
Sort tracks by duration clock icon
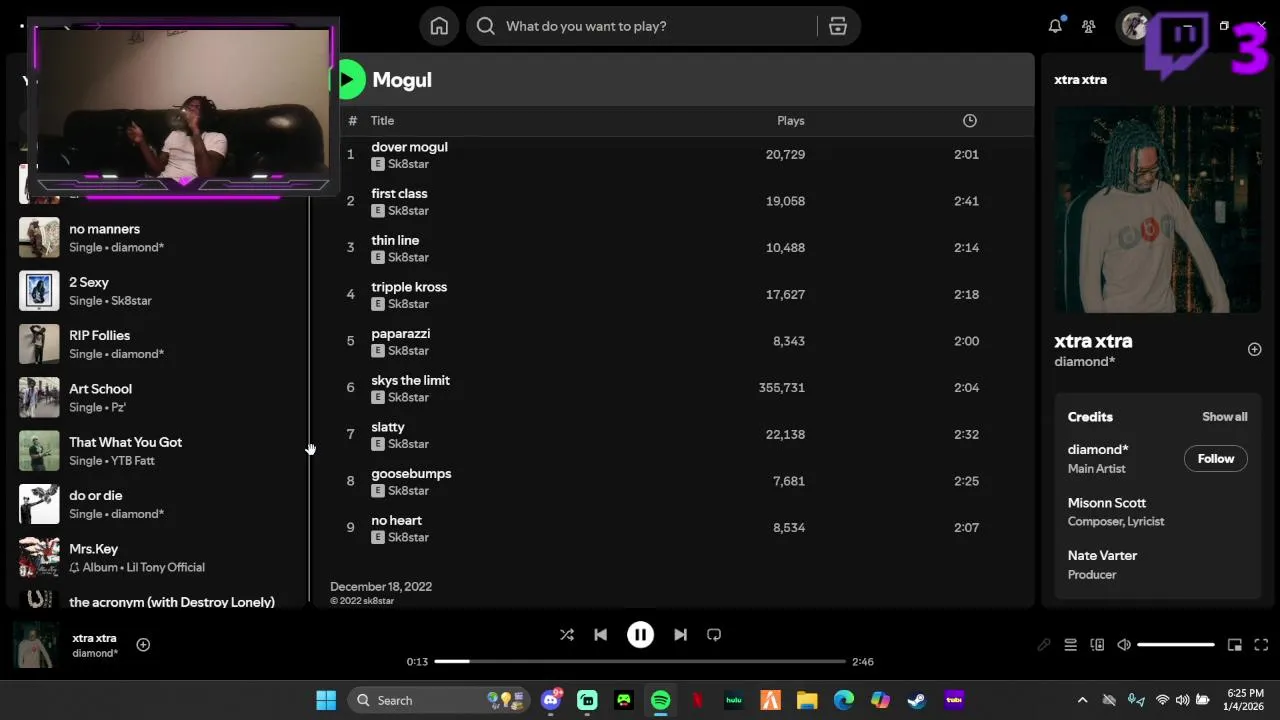coord(969,120)
